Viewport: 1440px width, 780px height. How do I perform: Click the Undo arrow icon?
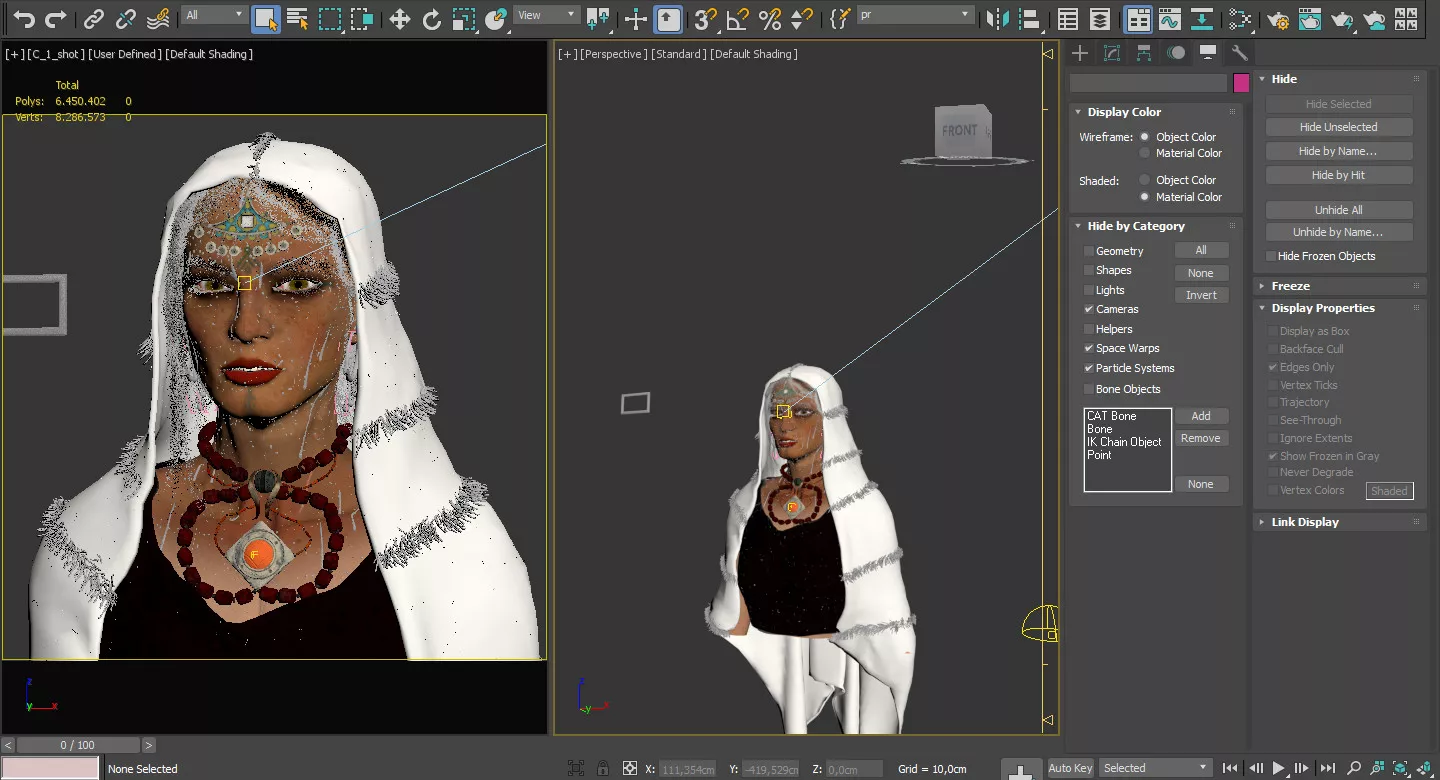click(23, 18)
